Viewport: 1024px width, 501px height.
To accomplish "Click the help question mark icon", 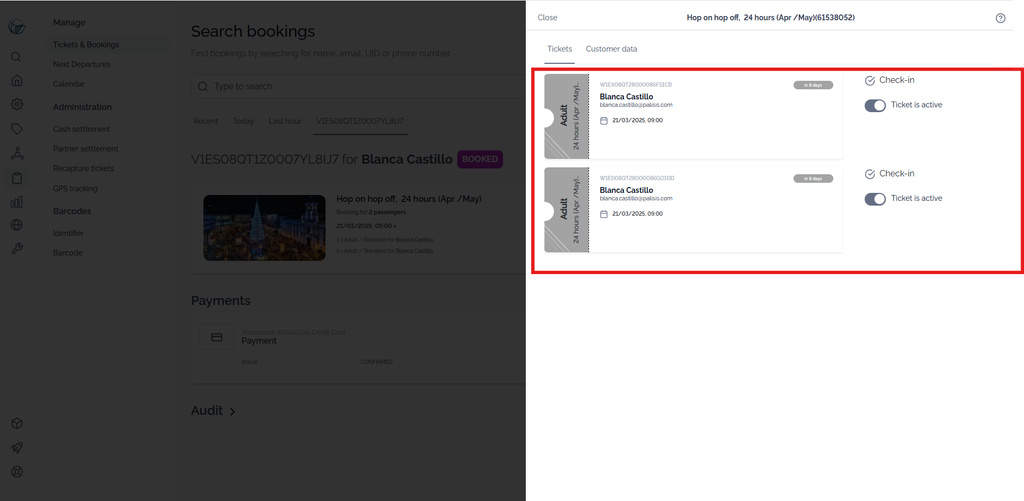I will coord(1000,18).
